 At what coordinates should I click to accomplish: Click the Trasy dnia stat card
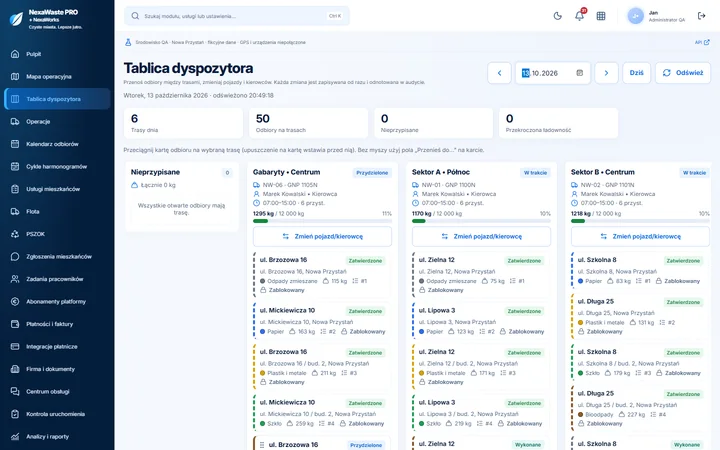point(183,123)
